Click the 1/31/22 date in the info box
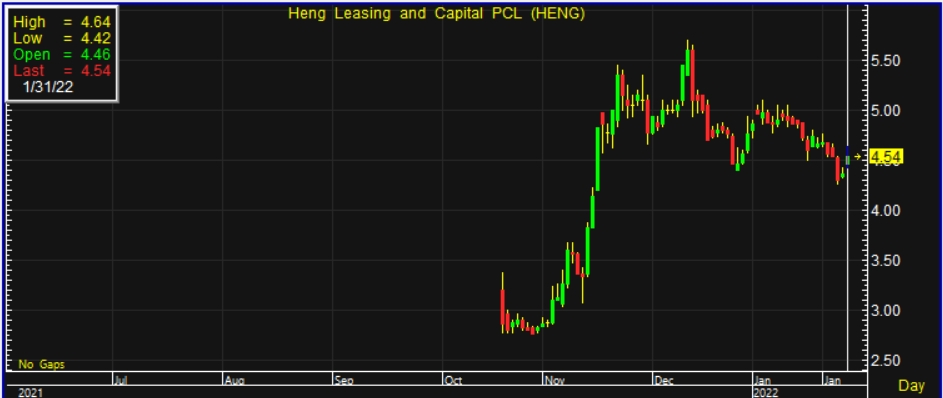 pos(48,87)
